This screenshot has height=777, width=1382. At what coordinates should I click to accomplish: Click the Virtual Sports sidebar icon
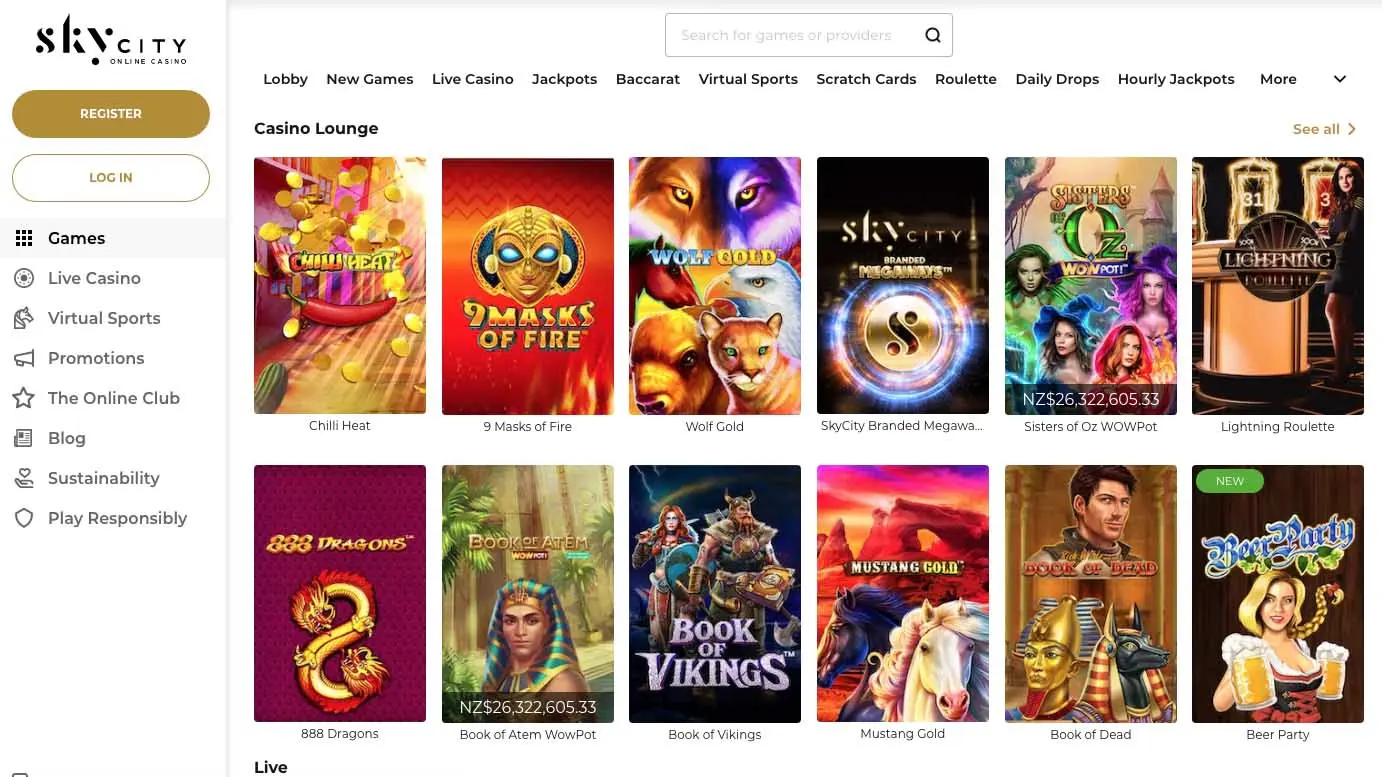point(24,318)
